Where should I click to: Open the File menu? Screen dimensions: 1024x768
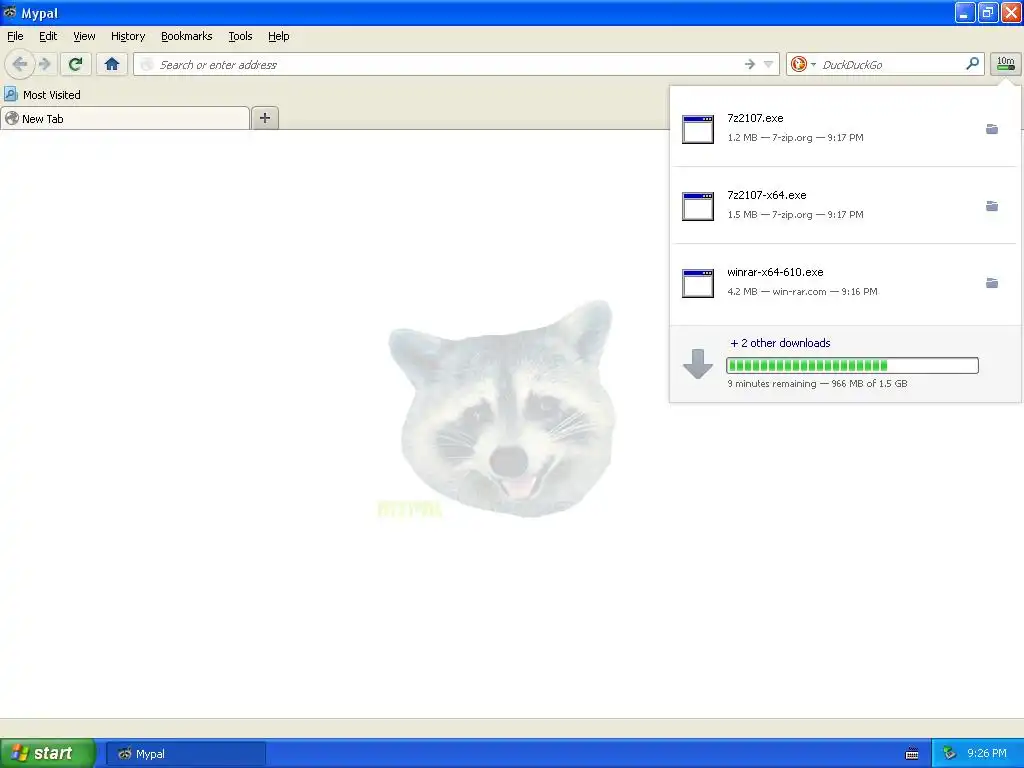[15, 36]
